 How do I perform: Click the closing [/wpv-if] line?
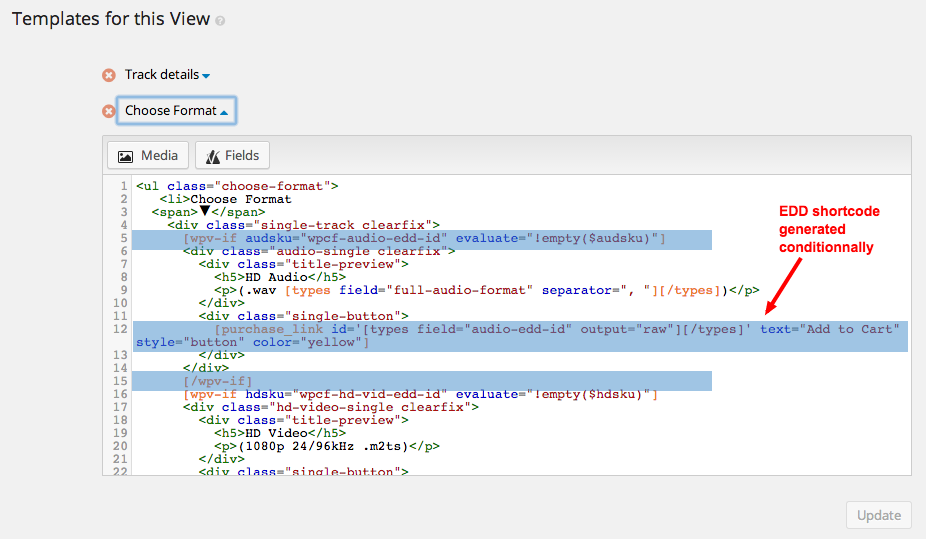coord(217,381)
